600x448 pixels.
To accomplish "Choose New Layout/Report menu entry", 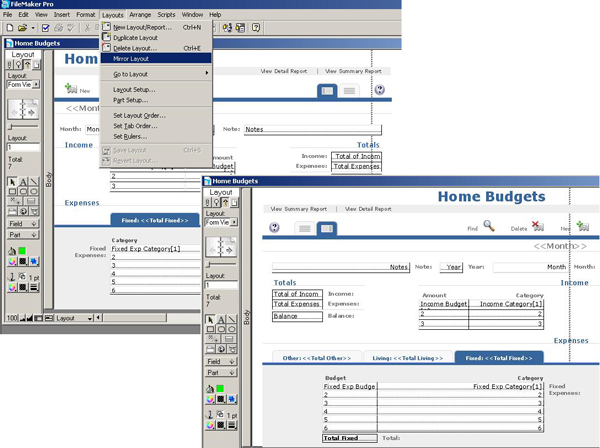I will 156,28.
